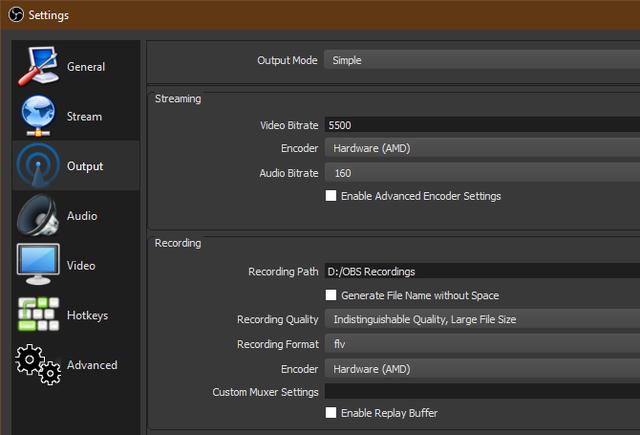Open the Audio Bitrate dropdown
This screenshot has height=435, width=640.
click(x=482, y=173)
